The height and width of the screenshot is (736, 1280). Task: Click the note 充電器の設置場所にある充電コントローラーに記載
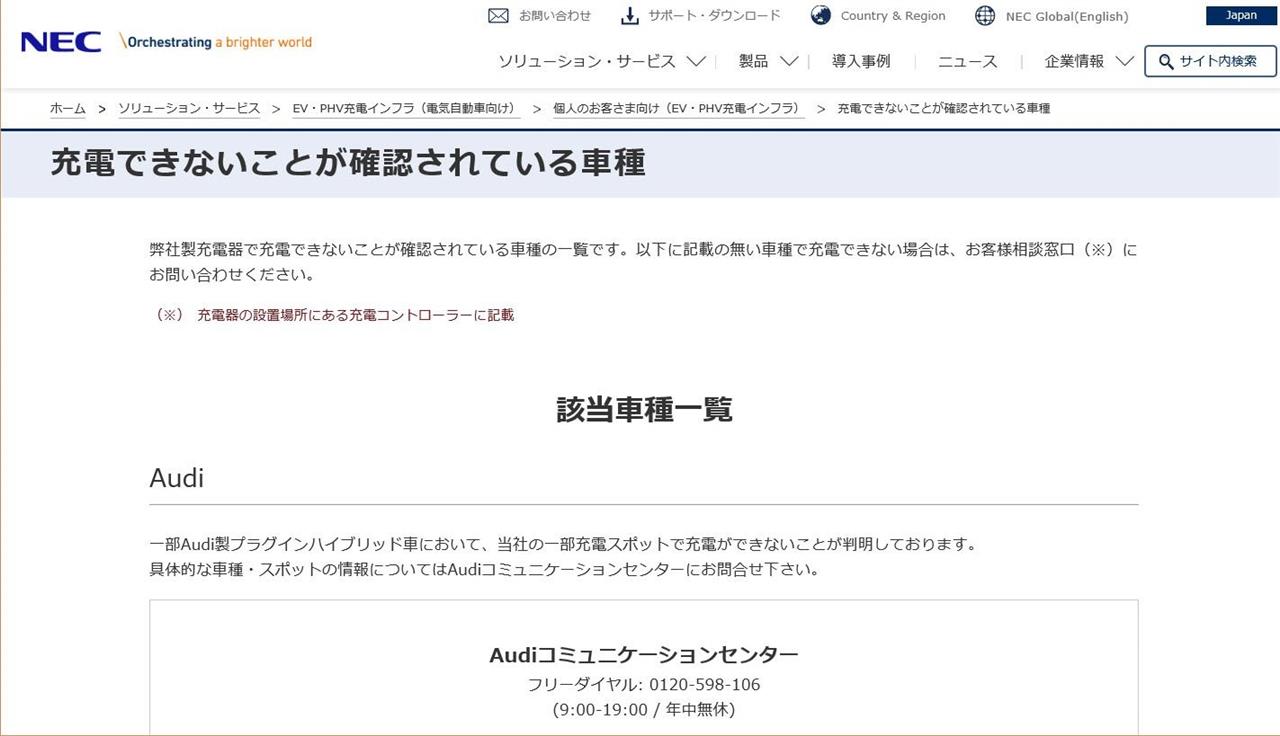pyautogui.click(x=355, y=315)
